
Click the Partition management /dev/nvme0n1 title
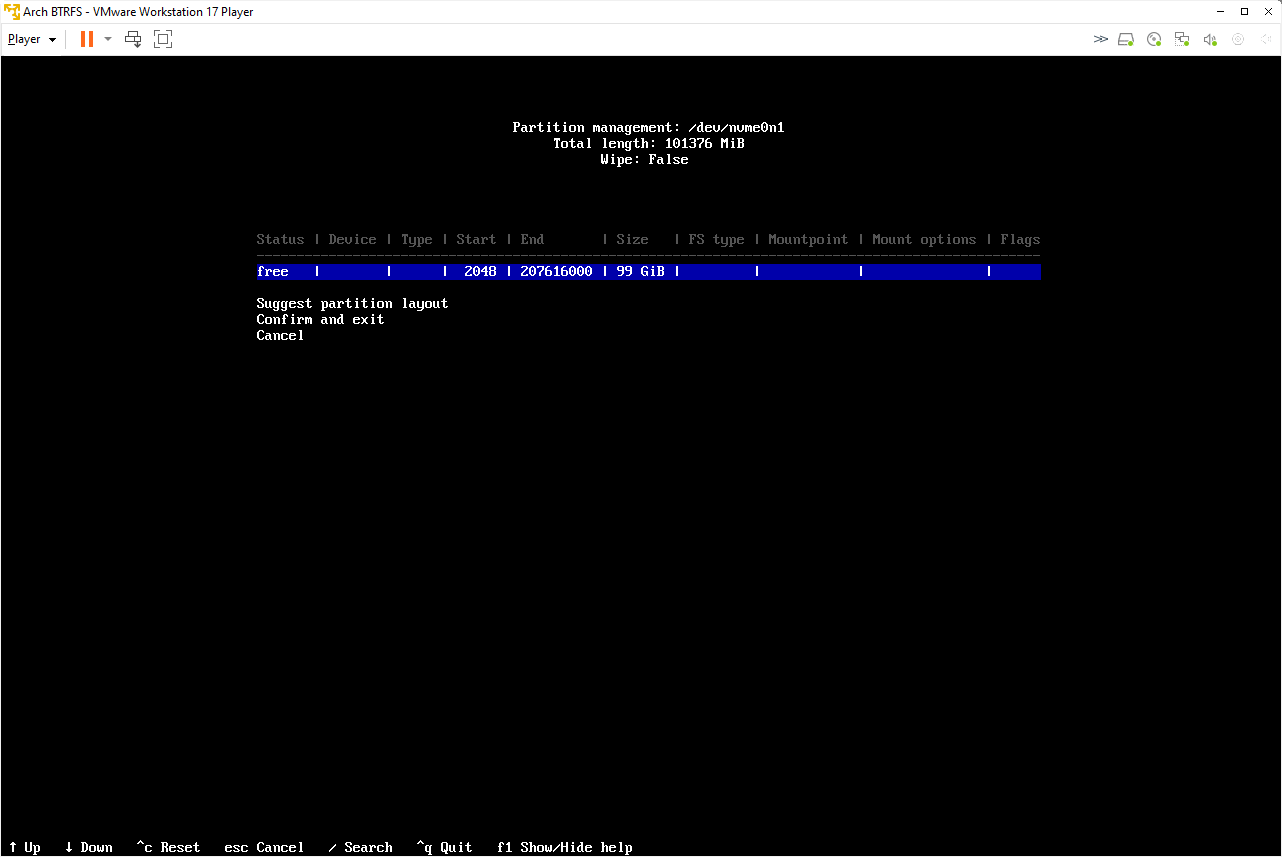(648, 127)
